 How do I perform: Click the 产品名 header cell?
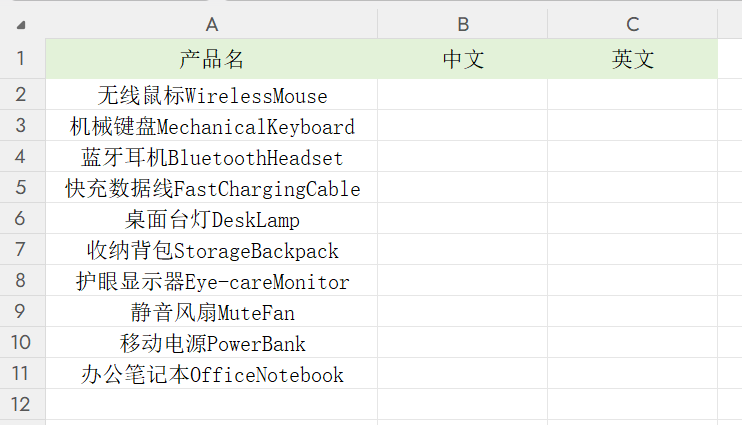[211, 59]
